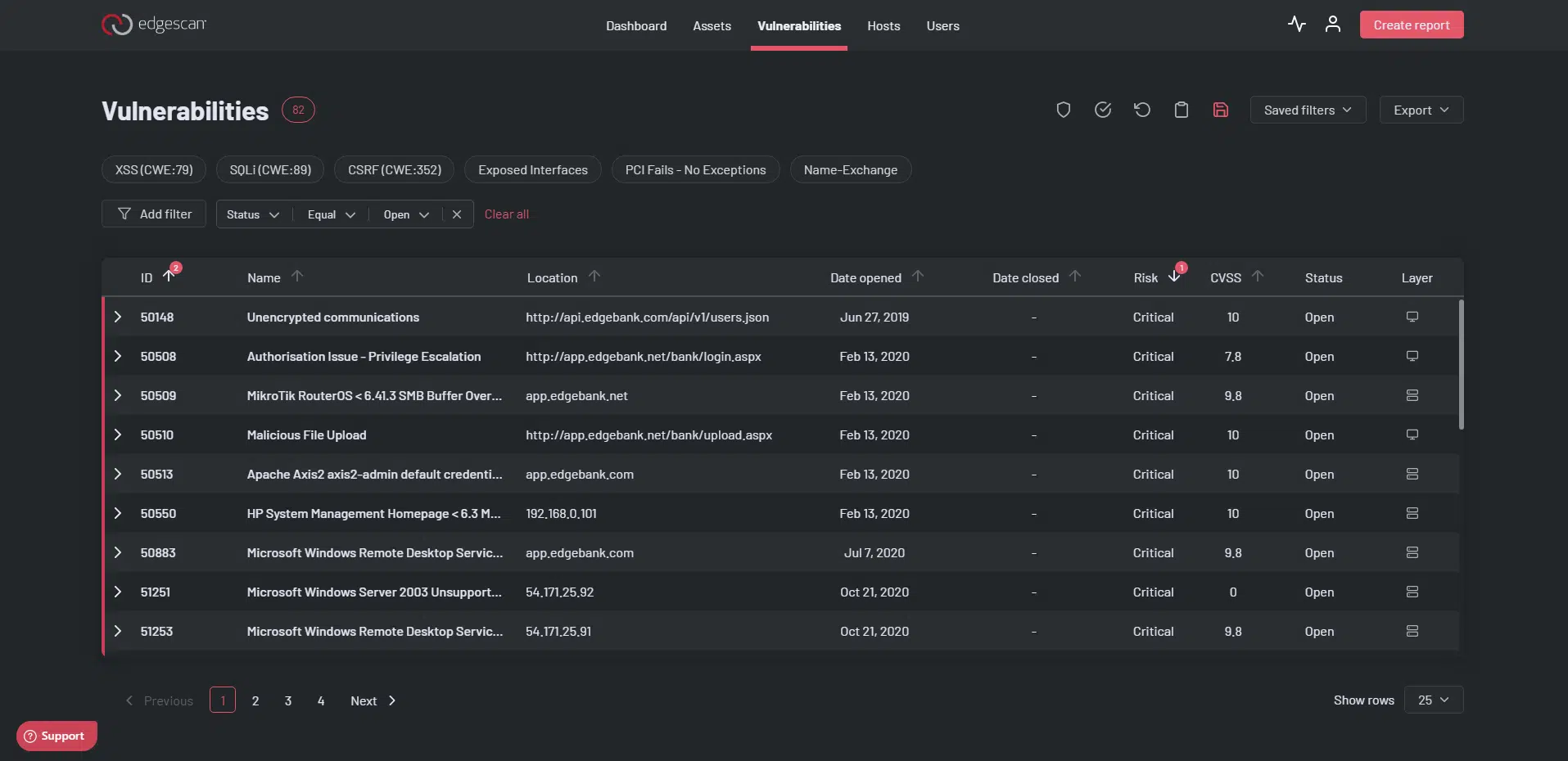Open the Saved filters dropdown
The height and width of the screenshot is (761, 1568).
tap(1308, 110)
